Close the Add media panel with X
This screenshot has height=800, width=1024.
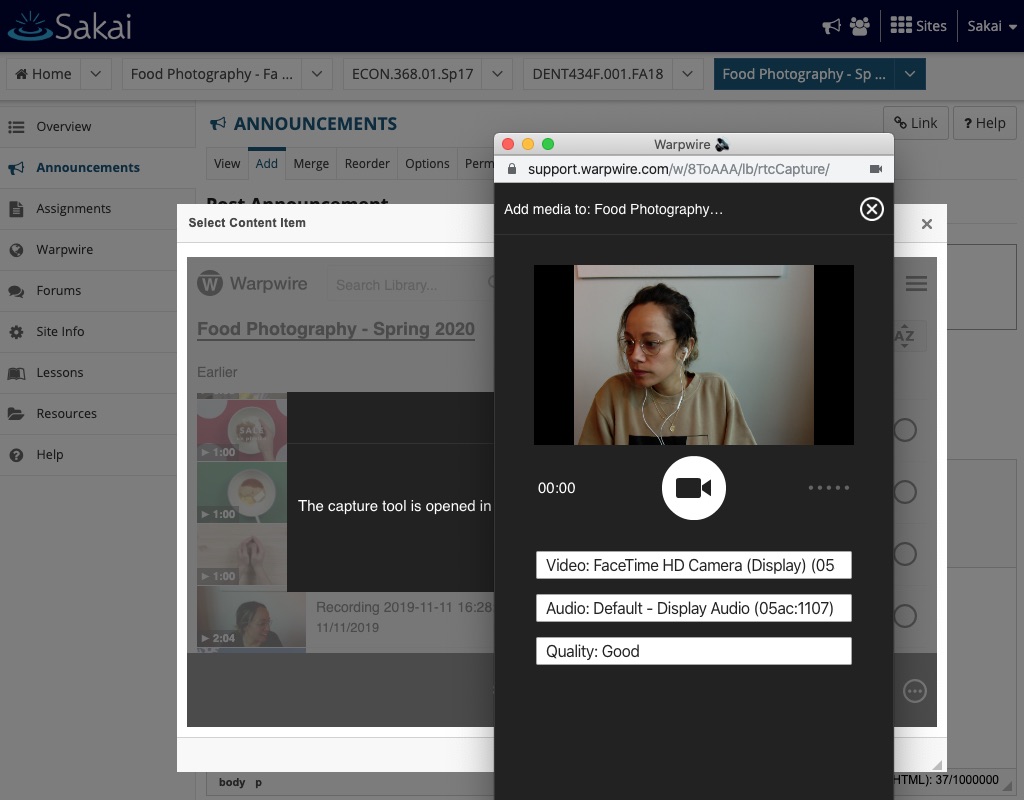[x=871, y=209]
